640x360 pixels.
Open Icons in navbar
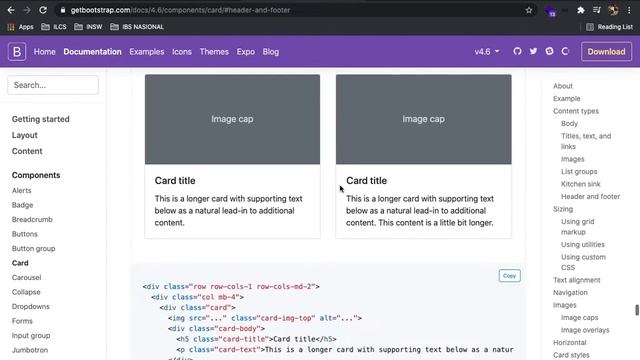(x=182, y=52)
